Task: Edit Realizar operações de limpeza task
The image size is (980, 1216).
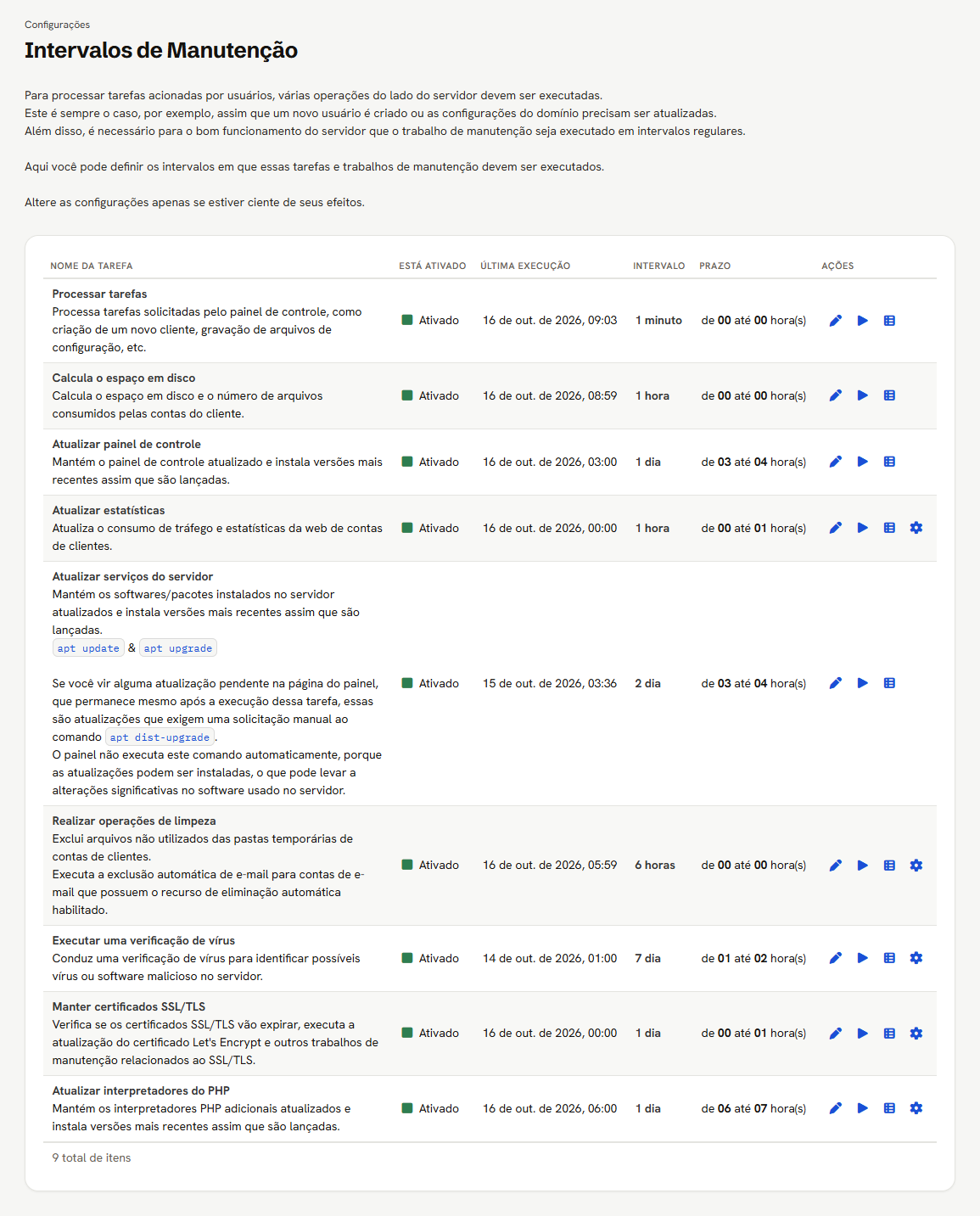Action: point(836,866)
